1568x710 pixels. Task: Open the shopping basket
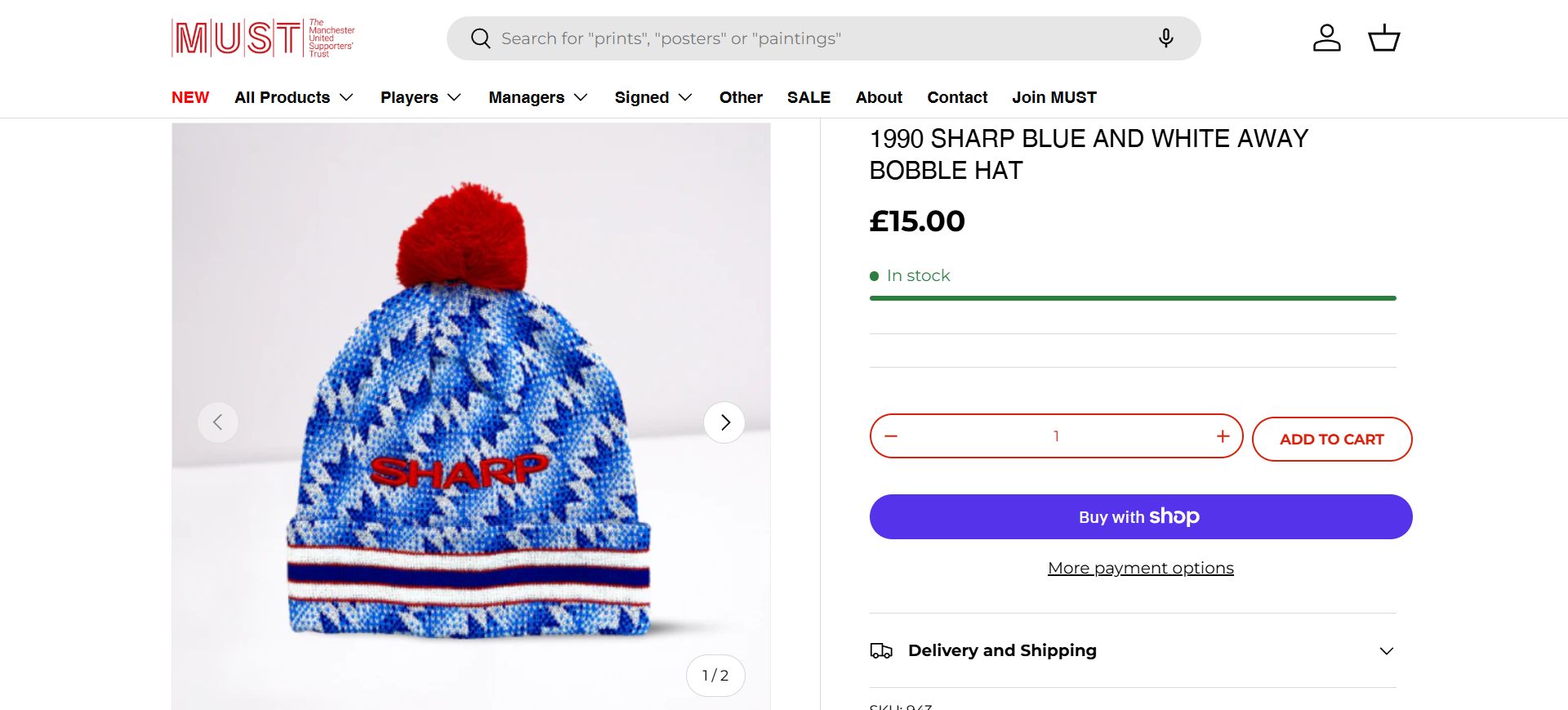1383,38
